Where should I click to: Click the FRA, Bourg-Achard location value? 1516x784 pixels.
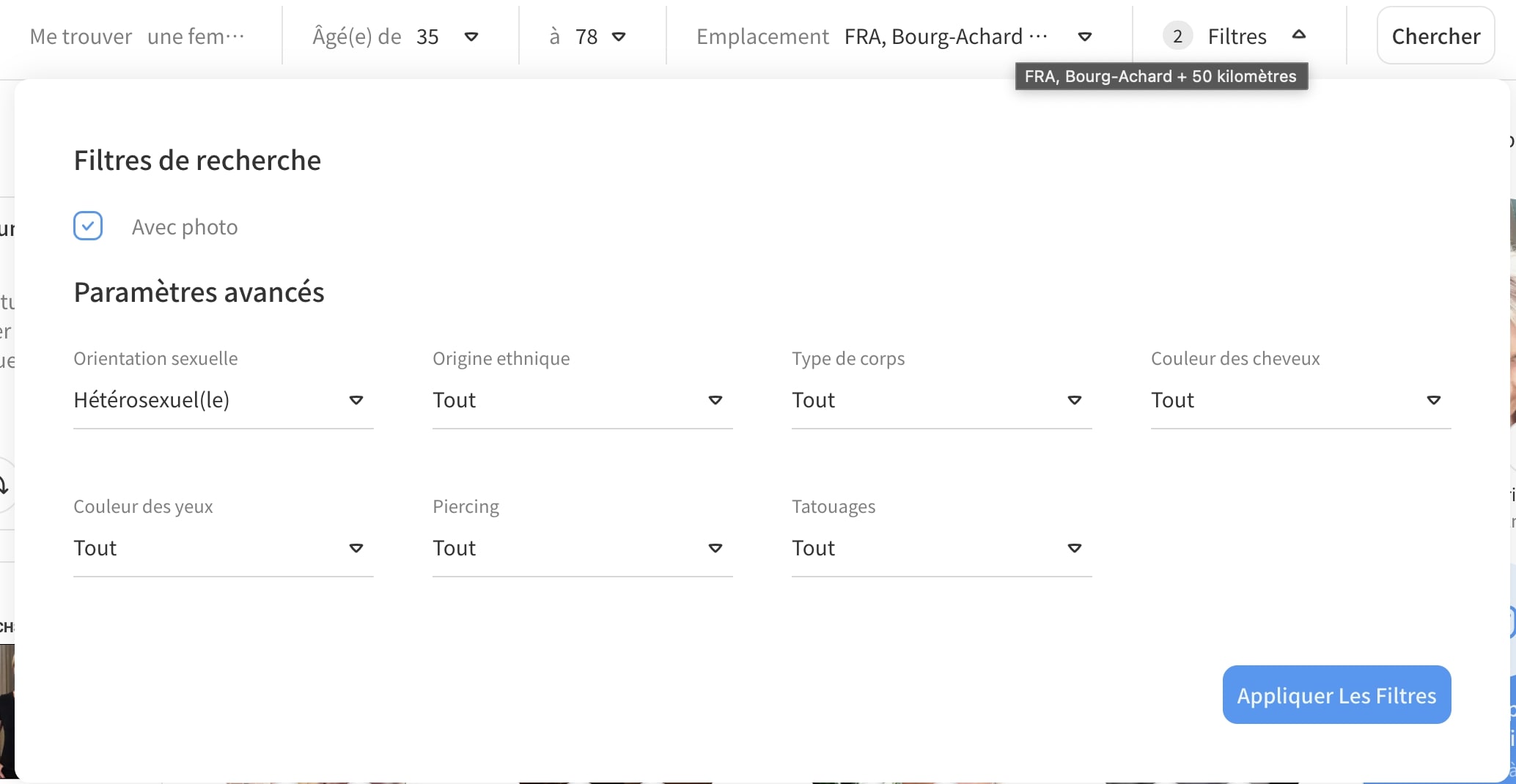pyautogui.click(x=945, y=37)
